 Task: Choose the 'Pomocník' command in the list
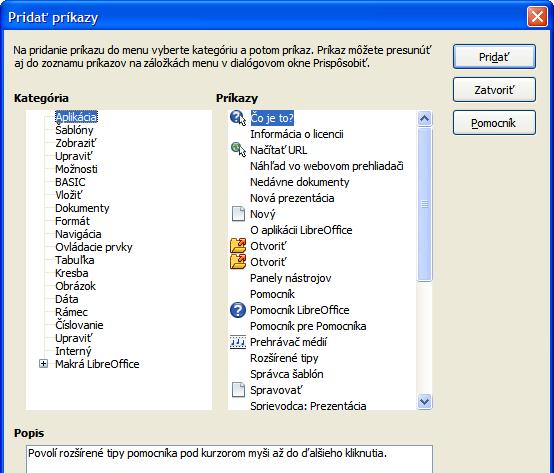pos(272,294)
